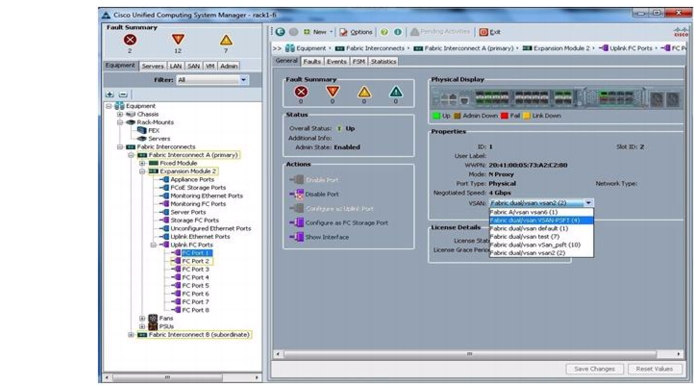Choose Fabric dual/vsan vsan2 (2) in list
The width and height of the screenshot is (699, 388).
point(541,253)
